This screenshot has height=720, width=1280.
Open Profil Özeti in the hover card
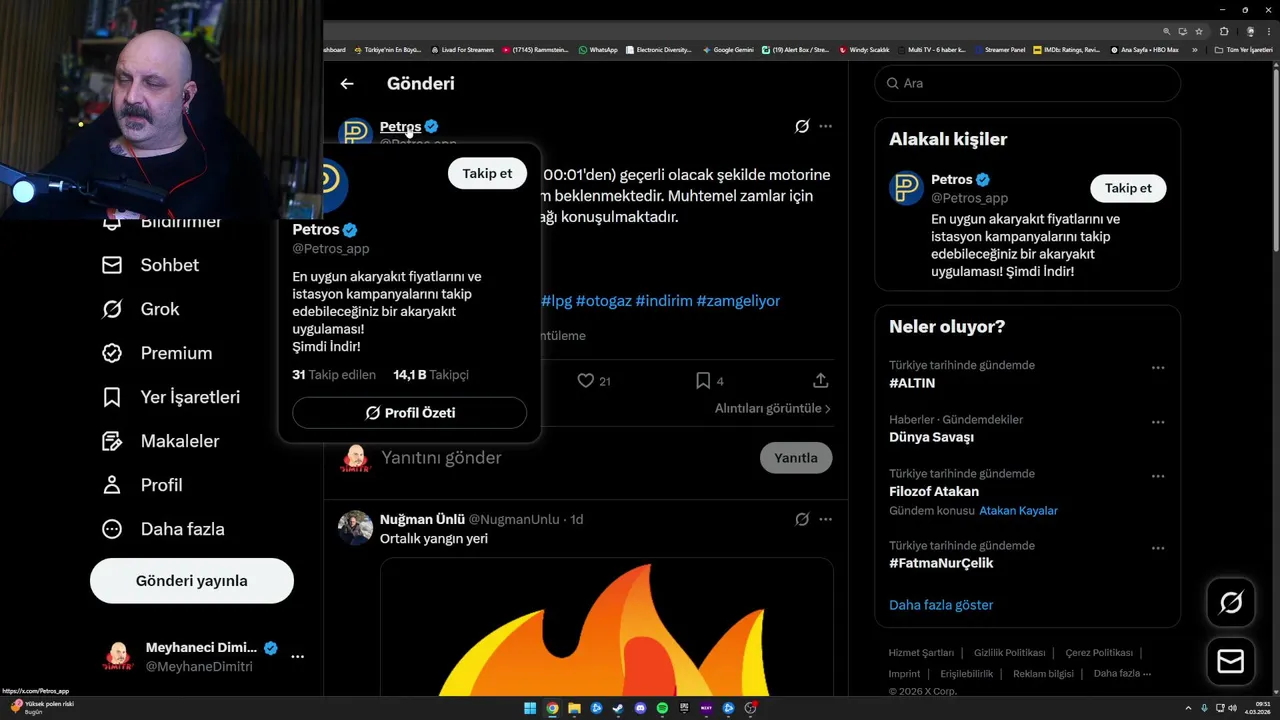[410, 413]
